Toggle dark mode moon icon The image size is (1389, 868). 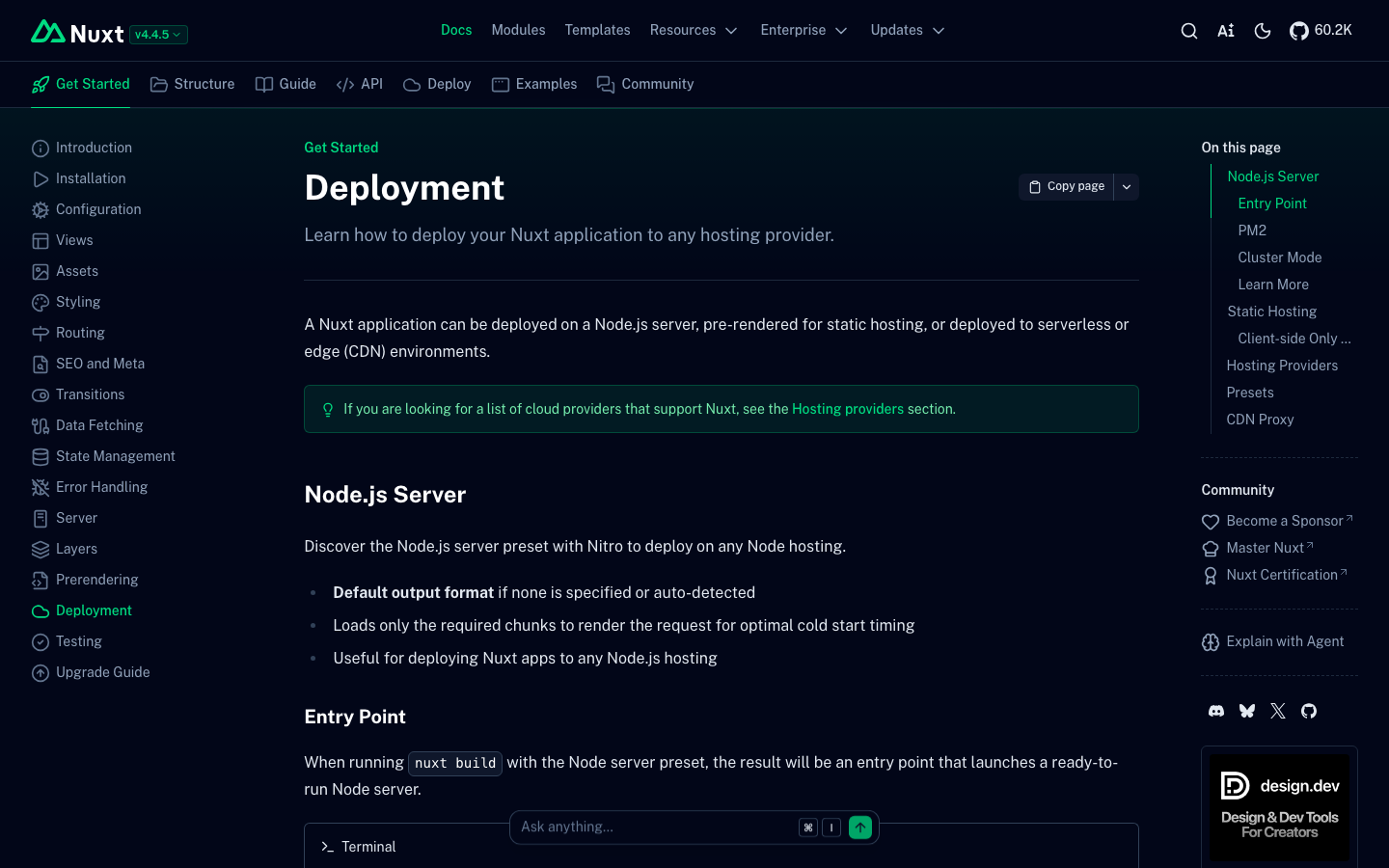pyautogui.click(x=1263, y=31)
